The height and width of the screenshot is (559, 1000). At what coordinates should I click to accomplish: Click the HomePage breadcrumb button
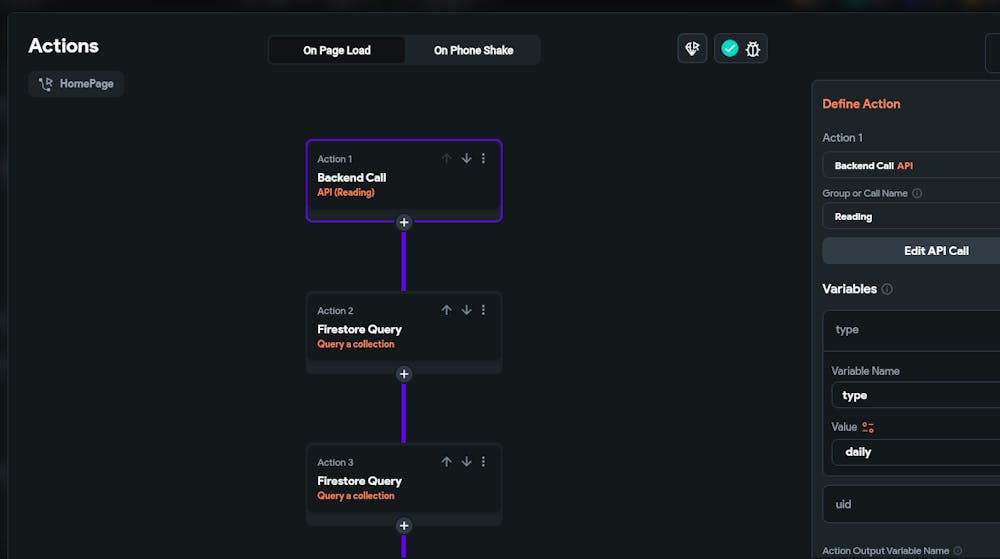click(x=76, y=84)
